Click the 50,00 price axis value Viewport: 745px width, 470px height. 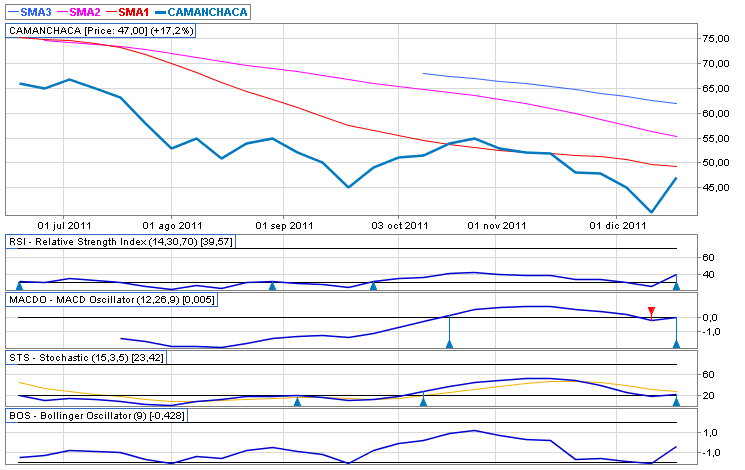pyautogui.click(x=716, y=163)
